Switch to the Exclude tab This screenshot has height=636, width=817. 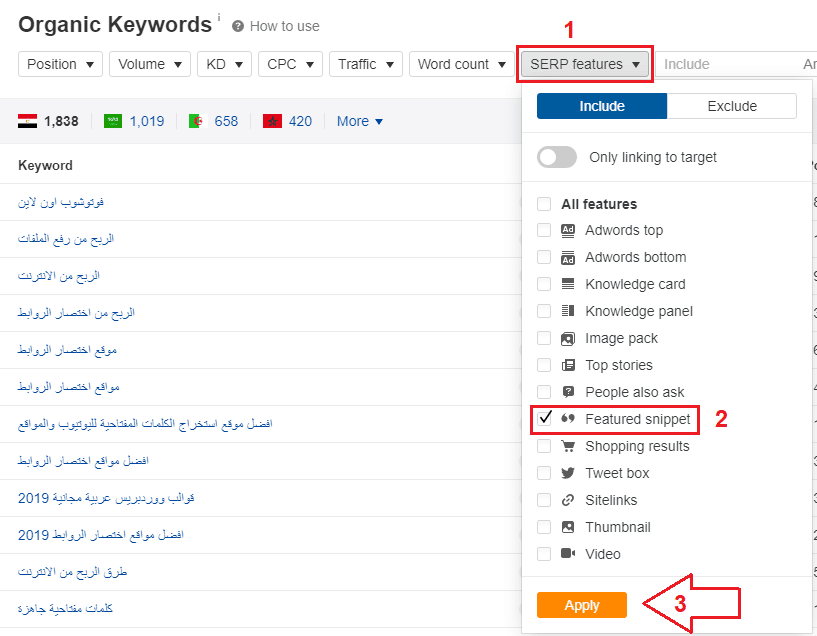click(732, 106)
